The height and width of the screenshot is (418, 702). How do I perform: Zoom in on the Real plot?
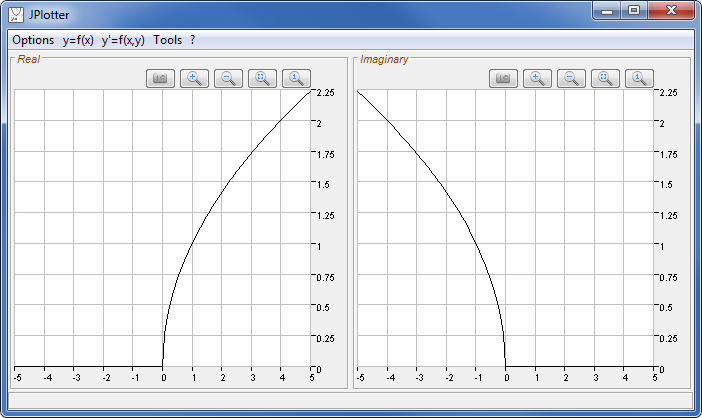(195, 79)
